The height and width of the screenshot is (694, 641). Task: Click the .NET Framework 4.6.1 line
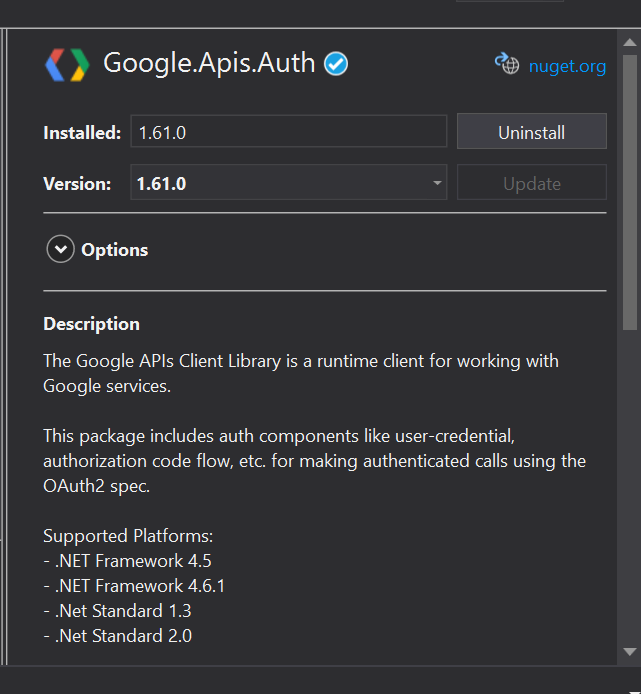tap(134, 586)
